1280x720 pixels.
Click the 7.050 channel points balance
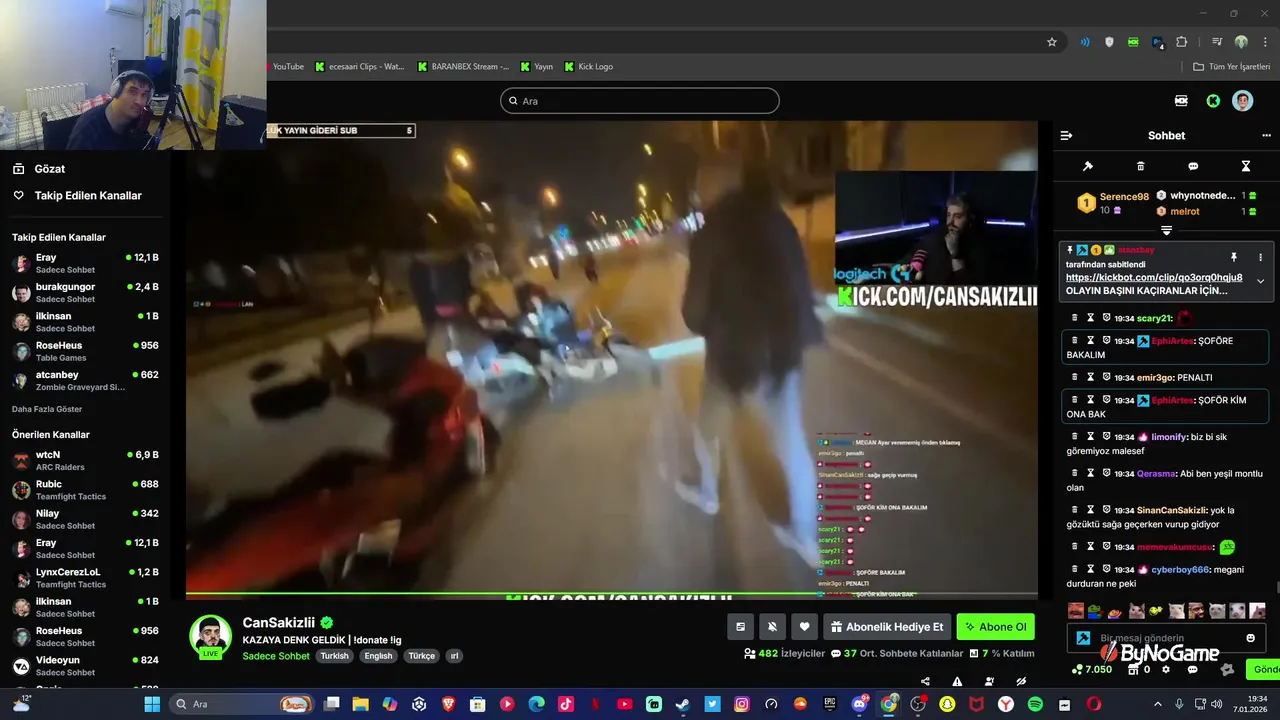tap(1092, 669)
